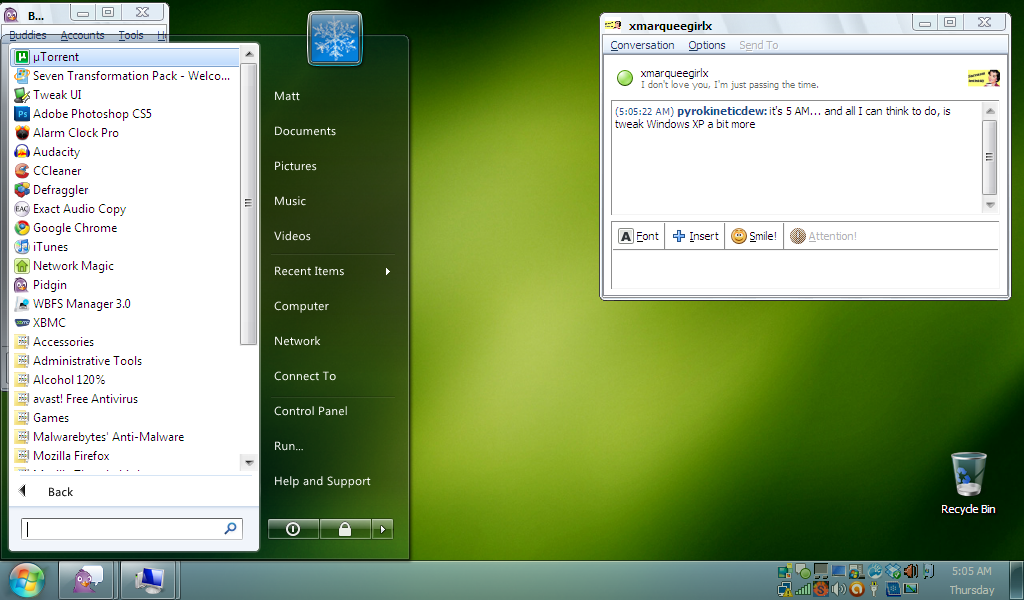Click the Font button in the chat toolbar

639,236
